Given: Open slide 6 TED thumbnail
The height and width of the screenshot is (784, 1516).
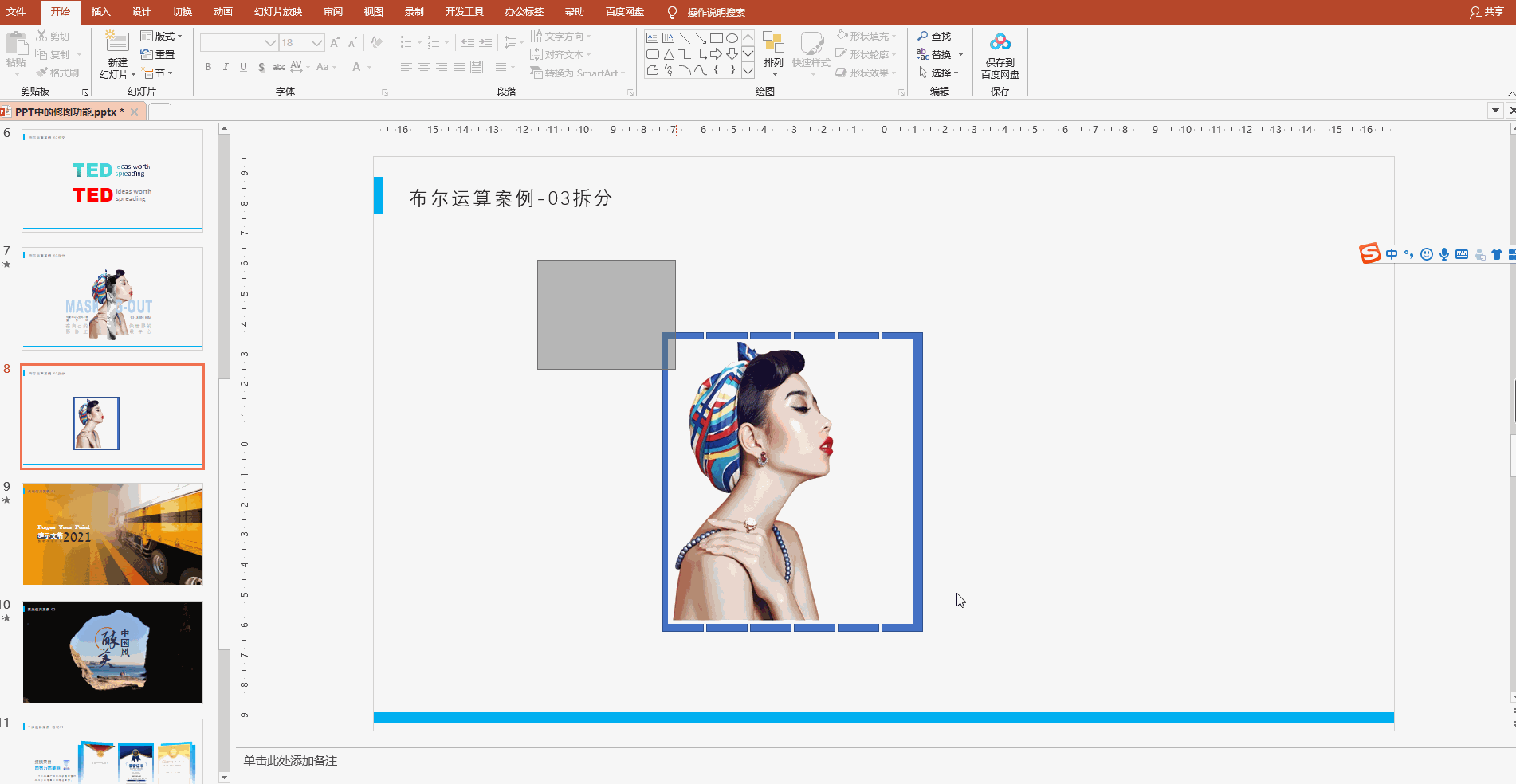Looking at the screenshot, I should pyautogui.click(x=112, y=181).
